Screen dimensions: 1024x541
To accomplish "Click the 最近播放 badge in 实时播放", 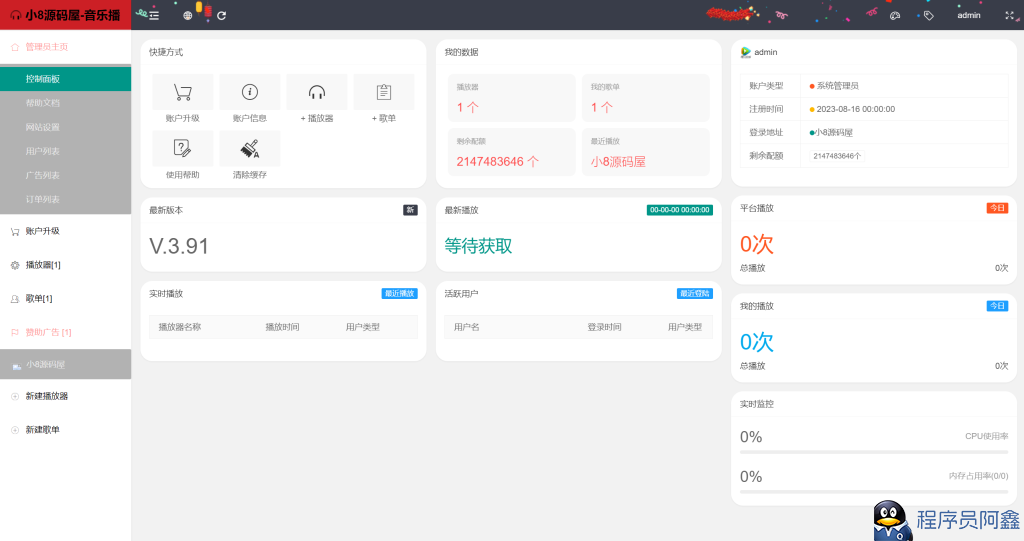I will coord(399,293).
